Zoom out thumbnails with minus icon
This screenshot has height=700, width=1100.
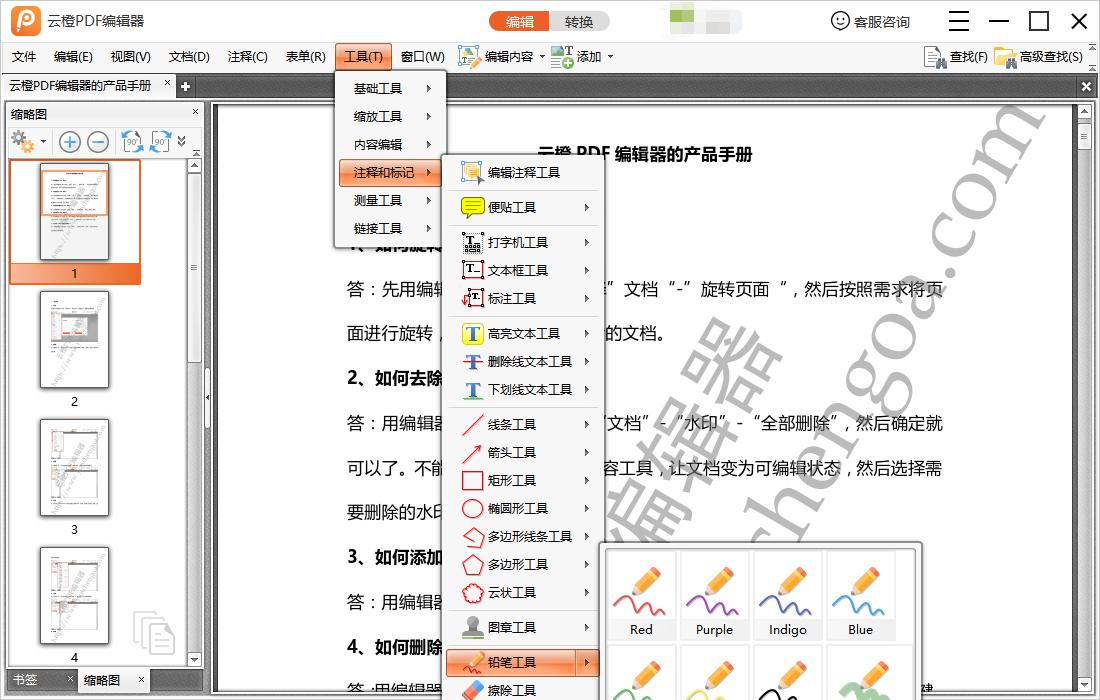point(98,142)
